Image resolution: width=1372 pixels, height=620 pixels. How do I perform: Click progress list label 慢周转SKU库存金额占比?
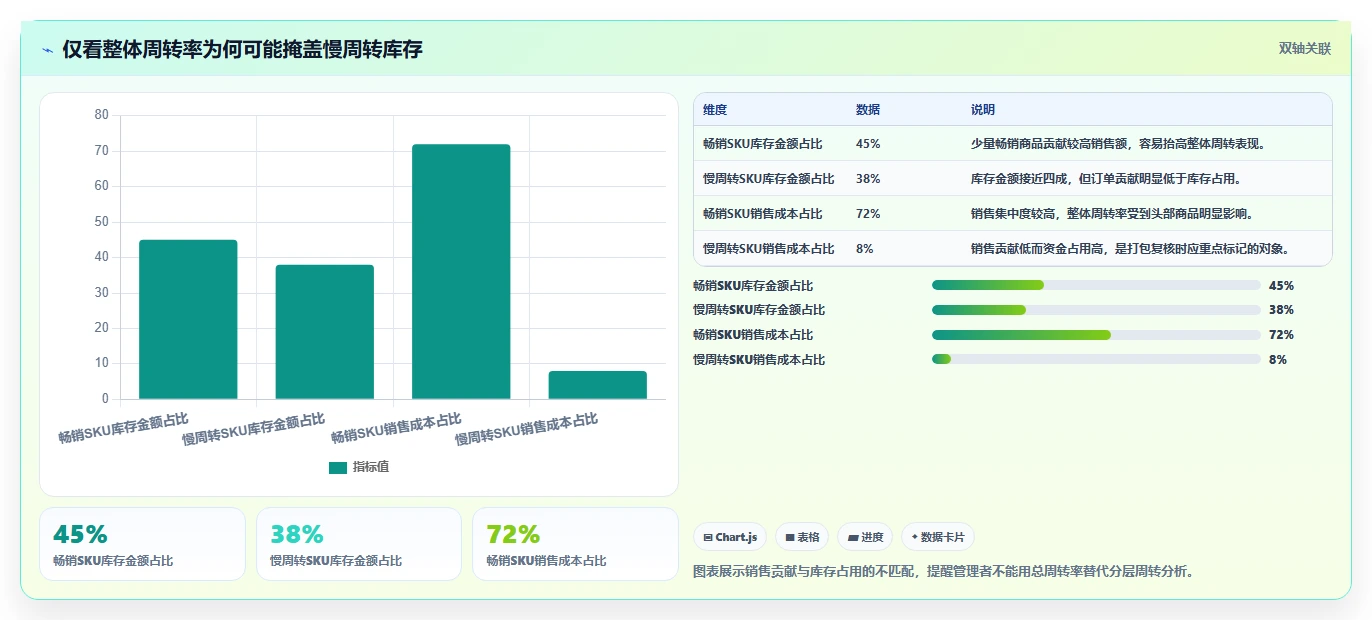coord(759,310)
